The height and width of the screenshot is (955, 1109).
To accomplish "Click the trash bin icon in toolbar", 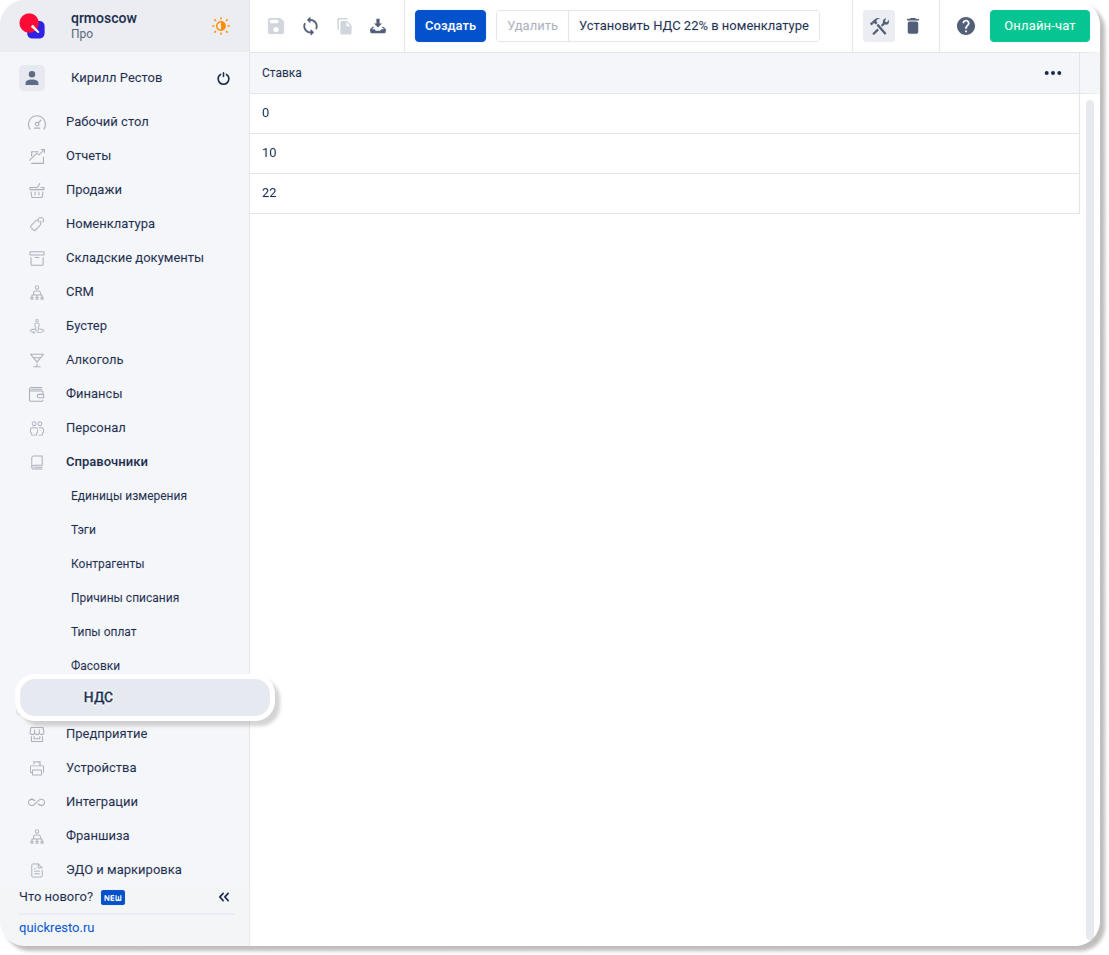I will [913, 26].
